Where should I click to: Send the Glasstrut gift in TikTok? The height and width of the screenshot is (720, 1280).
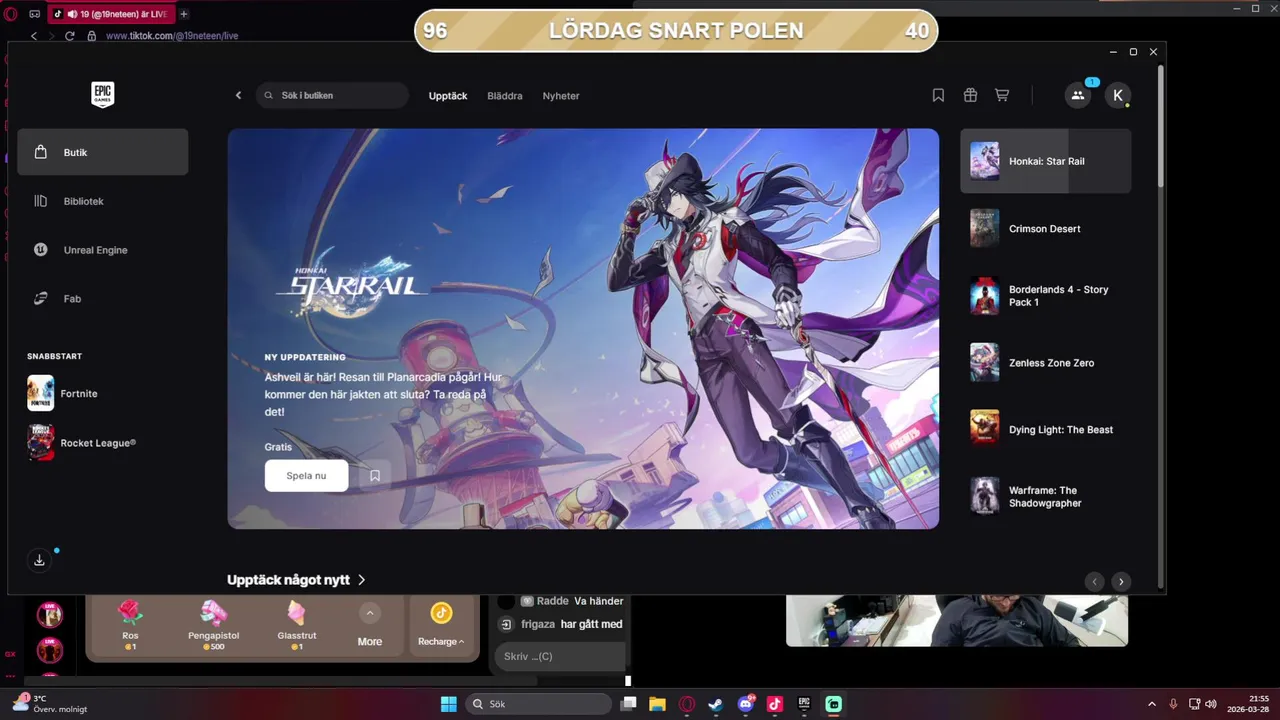click(x=296, y=626)
